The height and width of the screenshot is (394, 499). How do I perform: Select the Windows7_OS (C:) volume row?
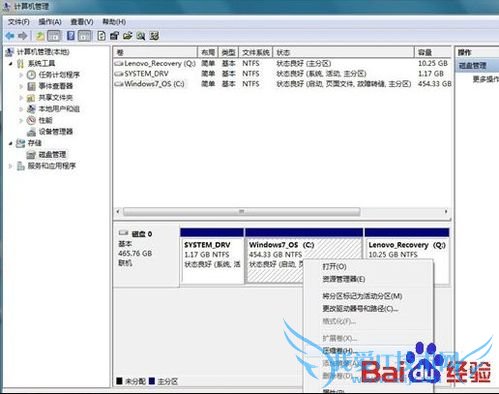tap(282, 84)
